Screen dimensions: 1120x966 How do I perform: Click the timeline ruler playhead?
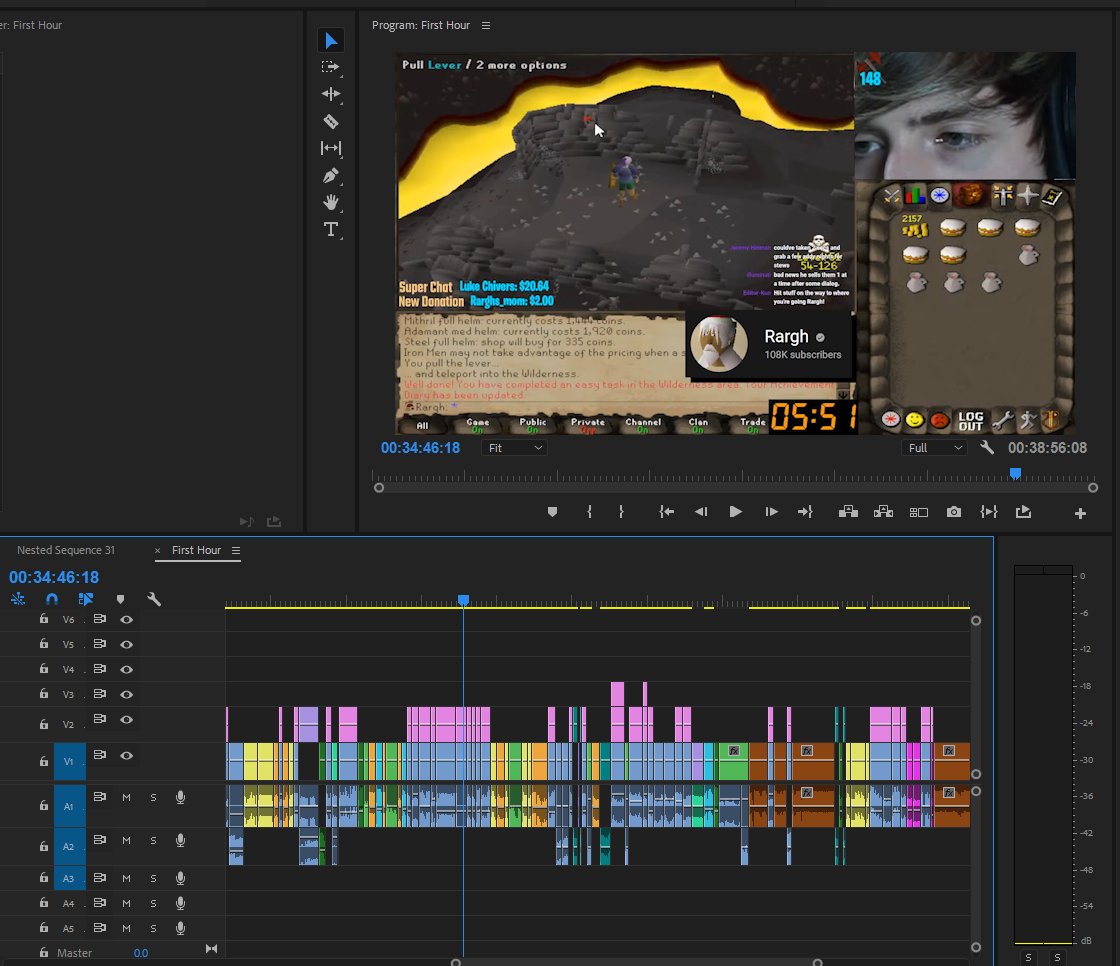pyautogui.click(x=464, y=600)
